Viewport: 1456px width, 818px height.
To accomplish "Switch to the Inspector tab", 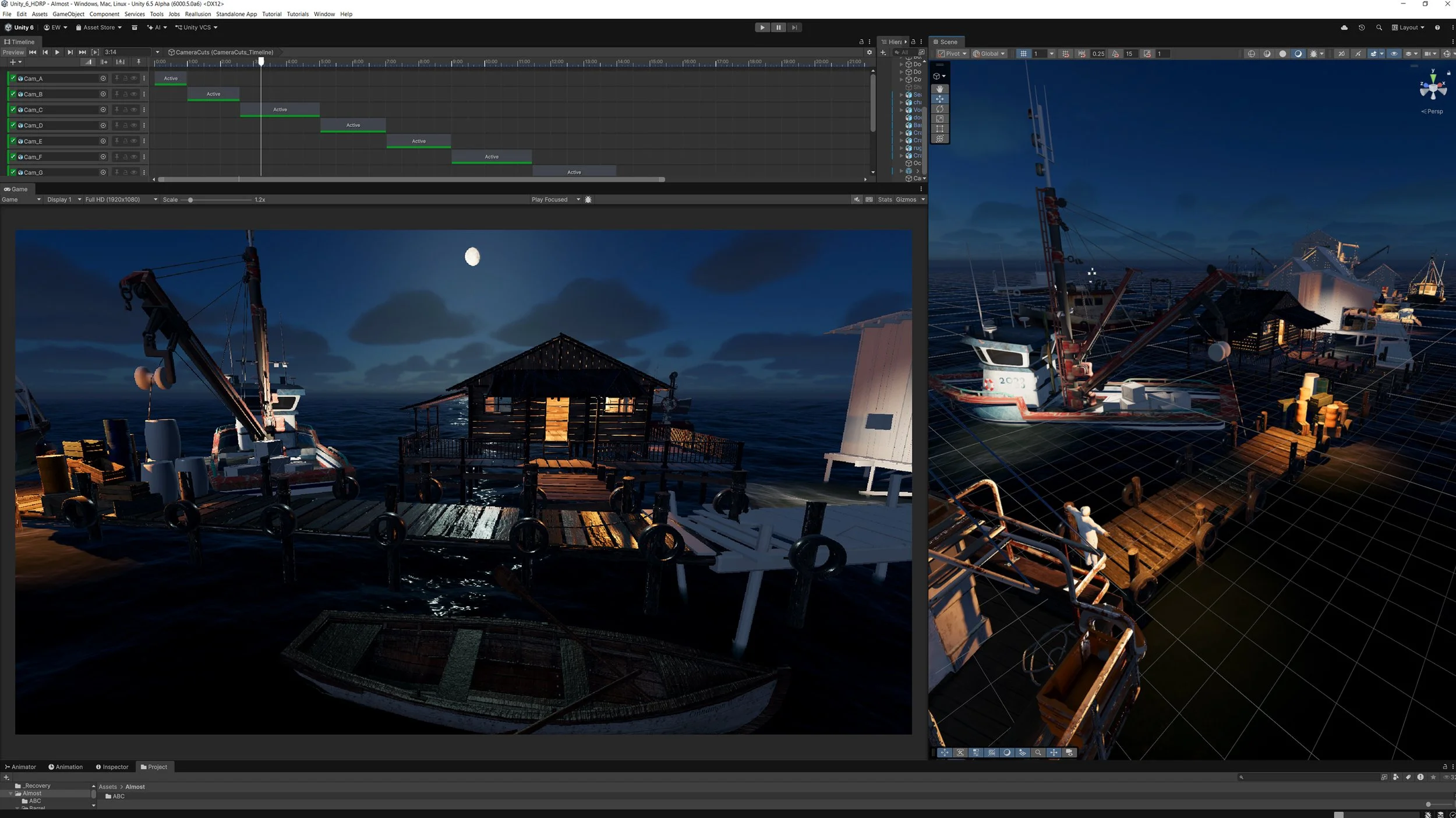I will point(112,767).
